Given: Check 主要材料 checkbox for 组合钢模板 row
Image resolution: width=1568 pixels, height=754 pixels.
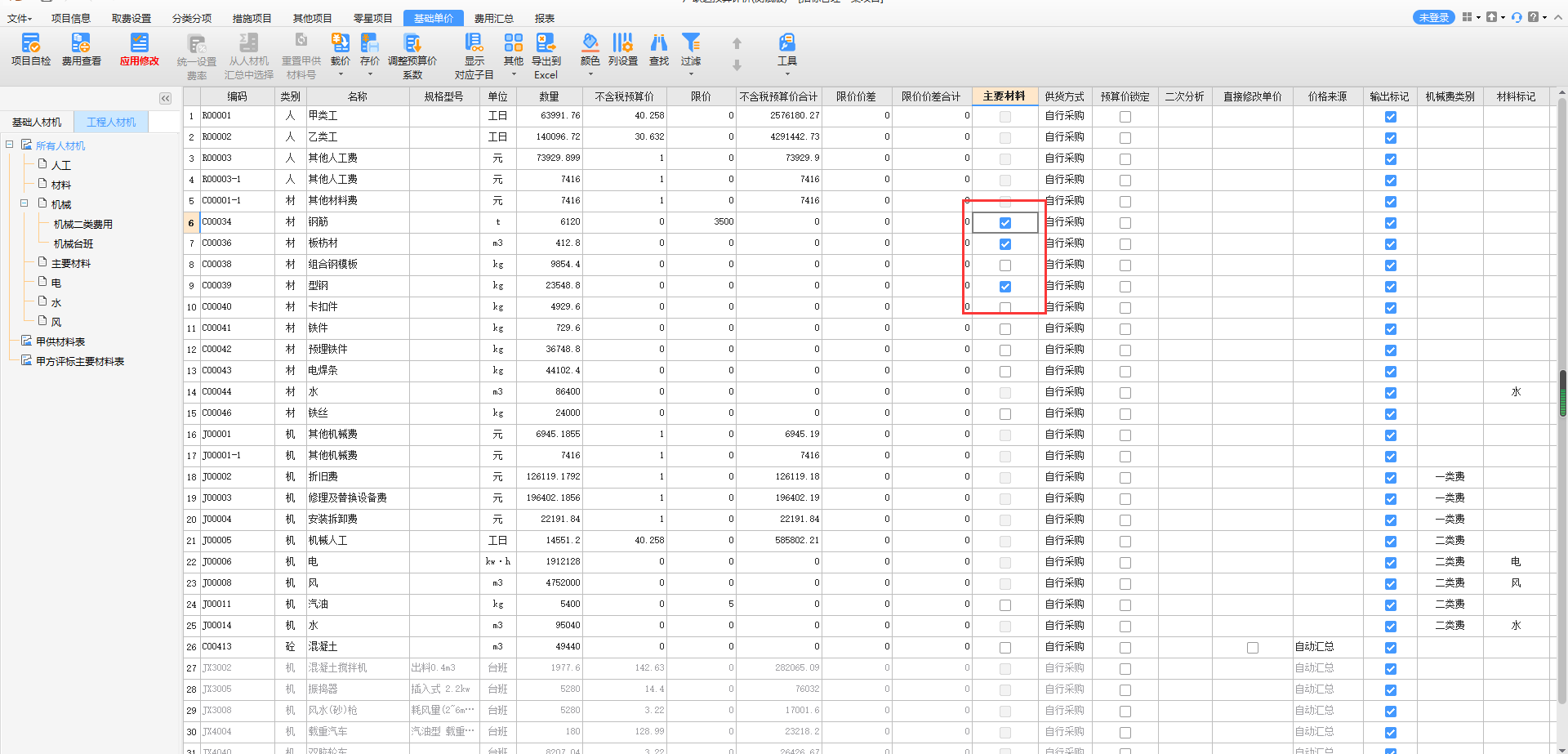Looking at the screenshot, I should pyautogui.click(x=1005, y=265).
